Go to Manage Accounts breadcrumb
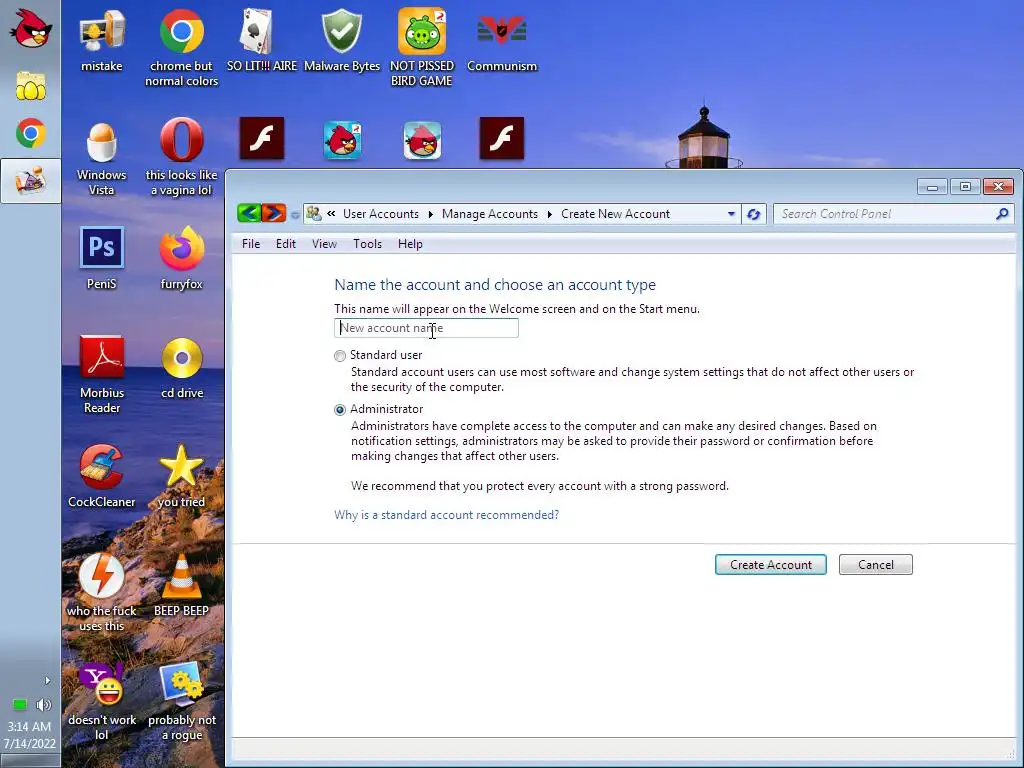The height and width of the screenshot is (768, 1024). (490, 214)
